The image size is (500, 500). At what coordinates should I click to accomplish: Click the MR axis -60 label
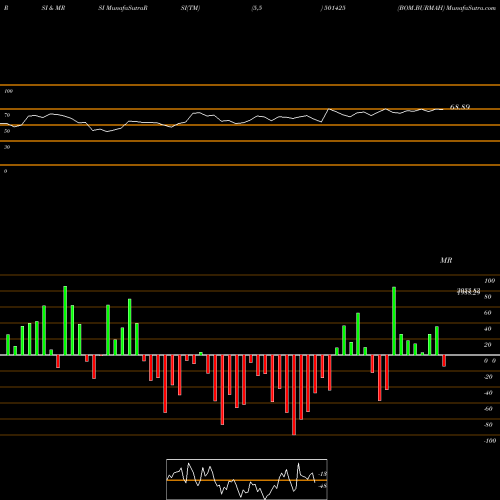tap(488, 409)
